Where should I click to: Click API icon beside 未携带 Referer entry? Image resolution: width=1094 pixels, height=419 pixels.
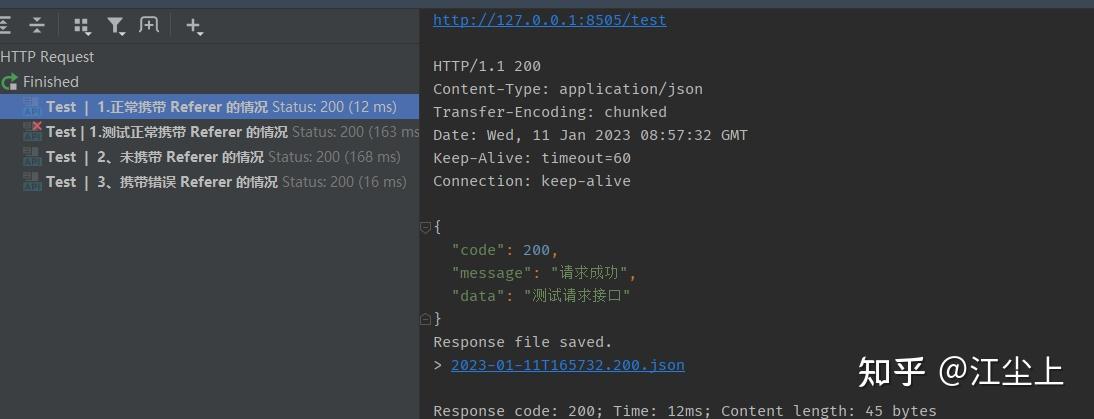point(32,157)
